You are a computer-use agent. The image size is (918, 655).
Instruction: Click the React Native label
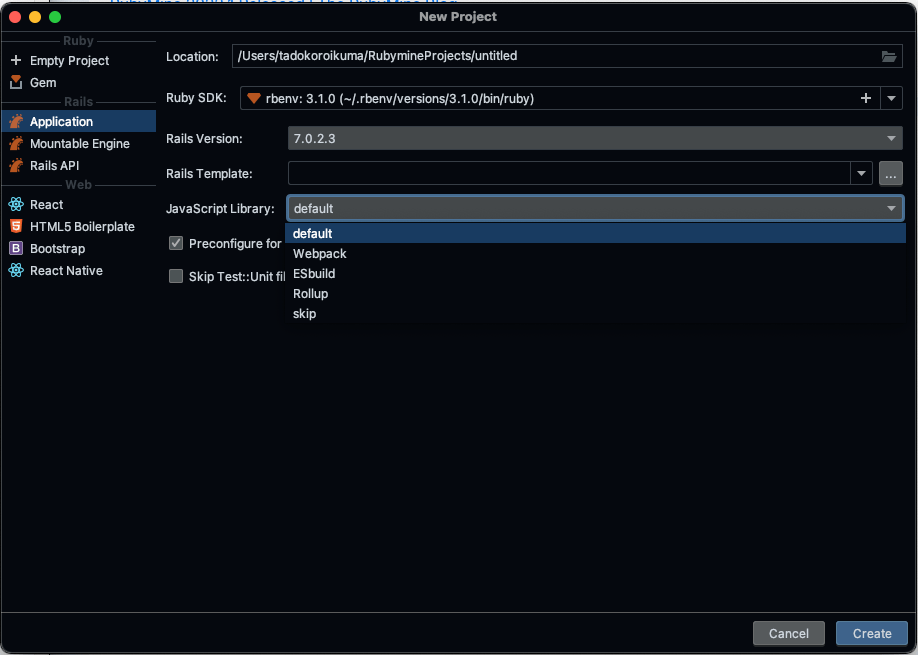point(66,270)
